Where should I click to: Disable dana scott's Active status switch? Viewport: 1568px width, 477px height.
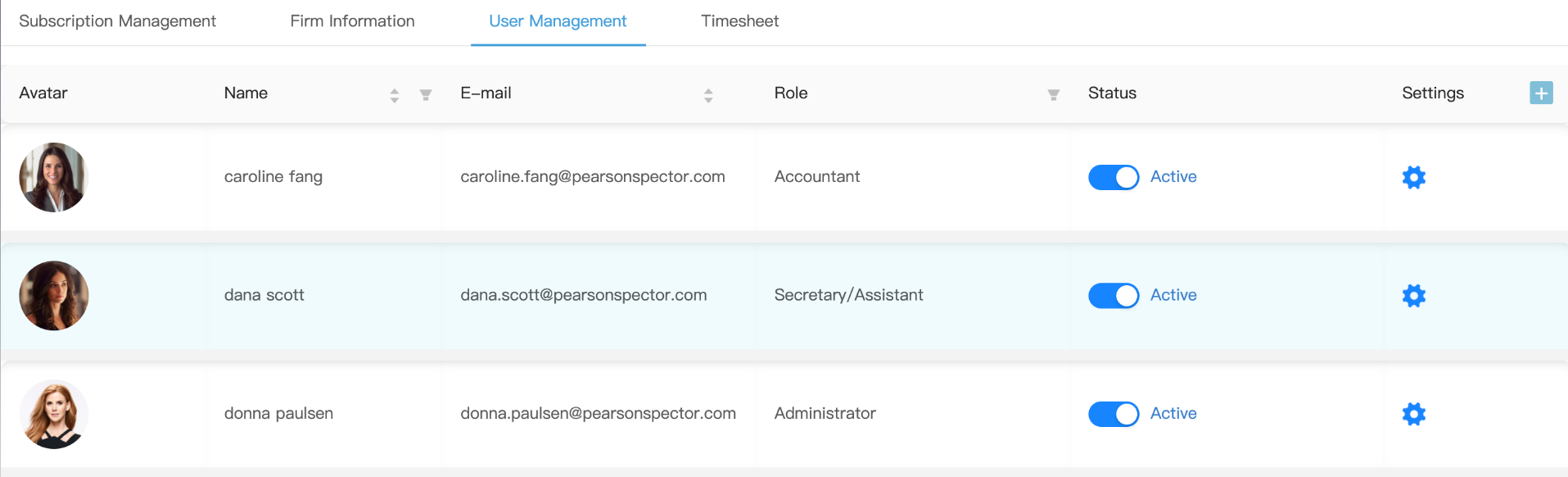coord(1113,296)
